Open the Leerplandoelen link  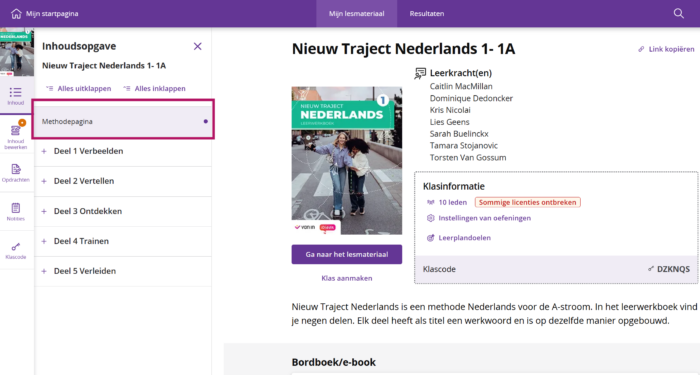[x=464, y=238]
